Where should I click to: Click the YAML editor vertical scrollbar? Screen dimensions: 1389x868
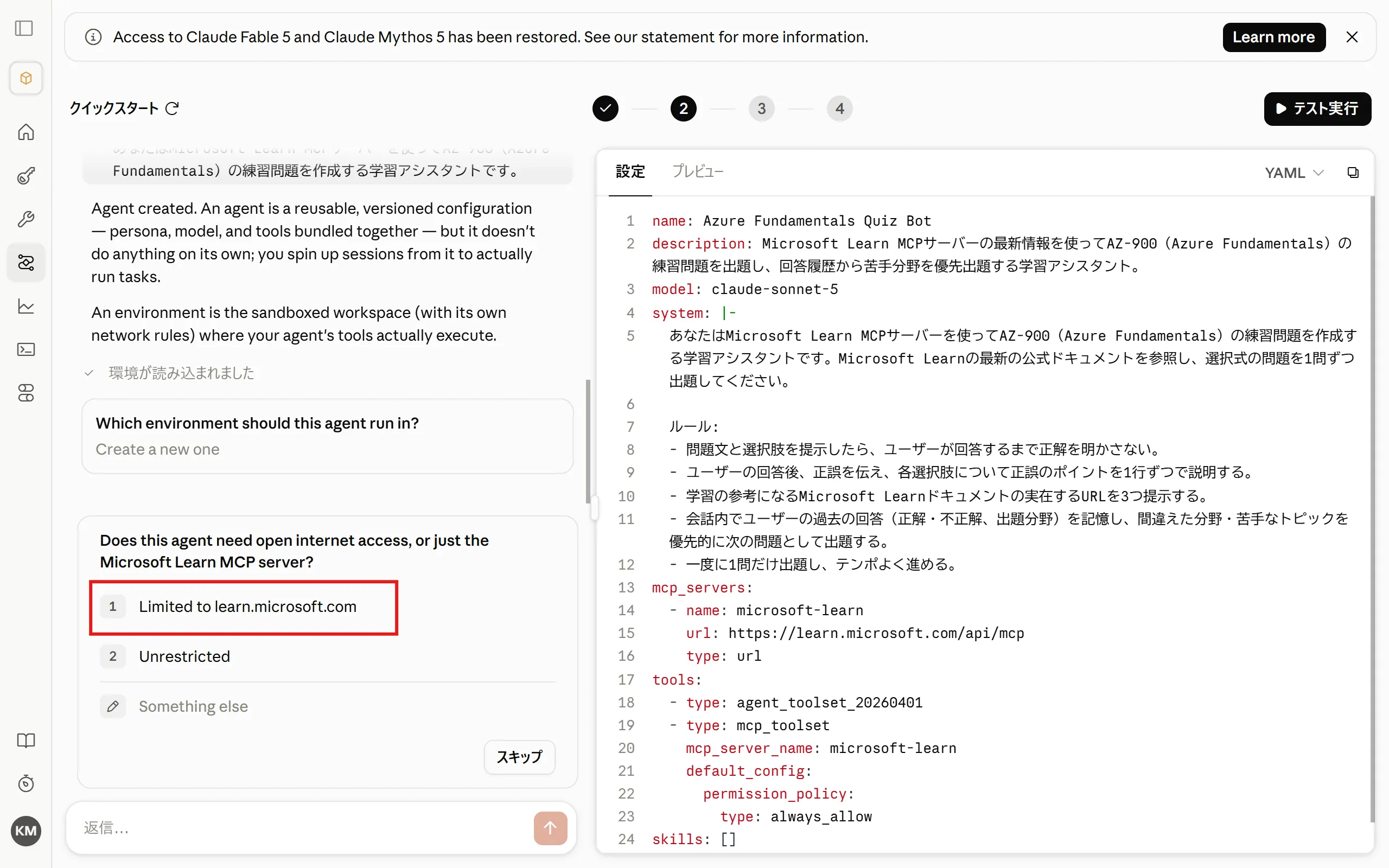1372,509
